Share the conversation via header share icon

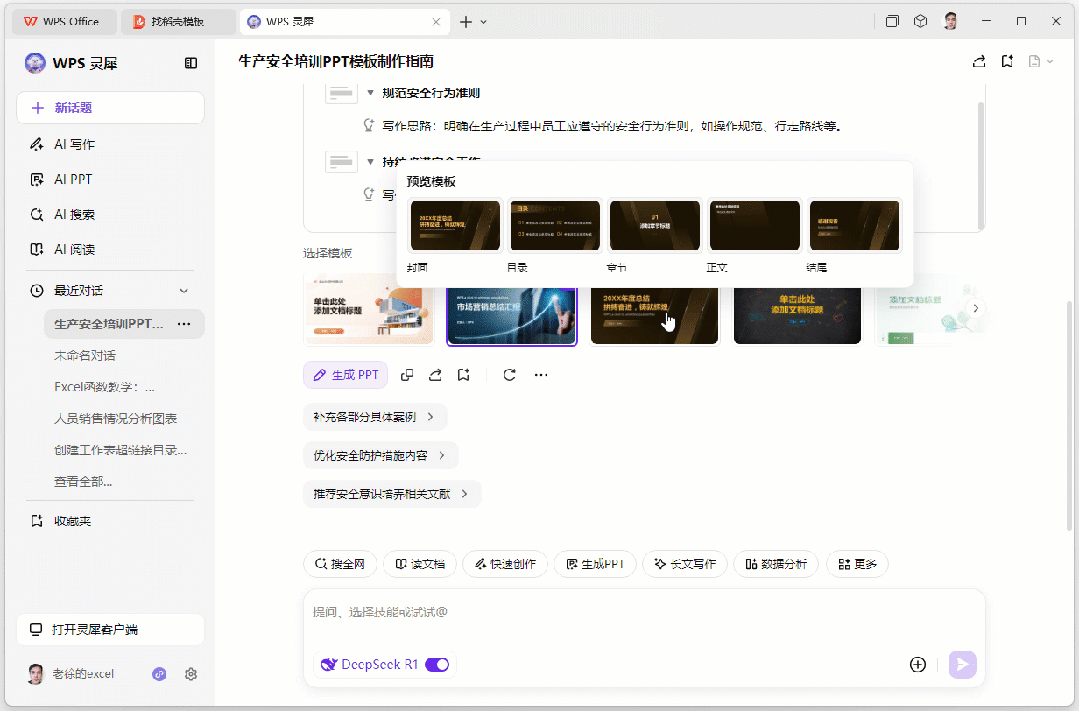pos(979,61)
